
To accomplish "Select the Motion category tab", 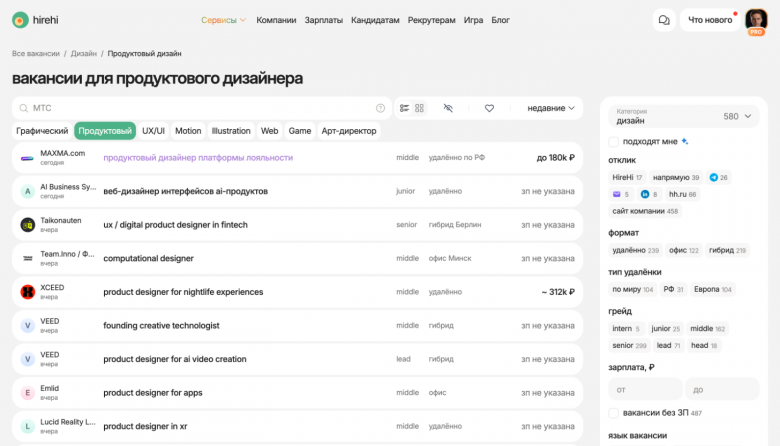I will [188, 131].
